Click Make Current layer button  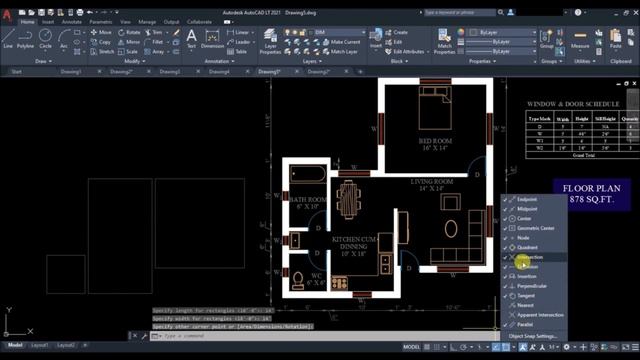[x=342, y=42]
